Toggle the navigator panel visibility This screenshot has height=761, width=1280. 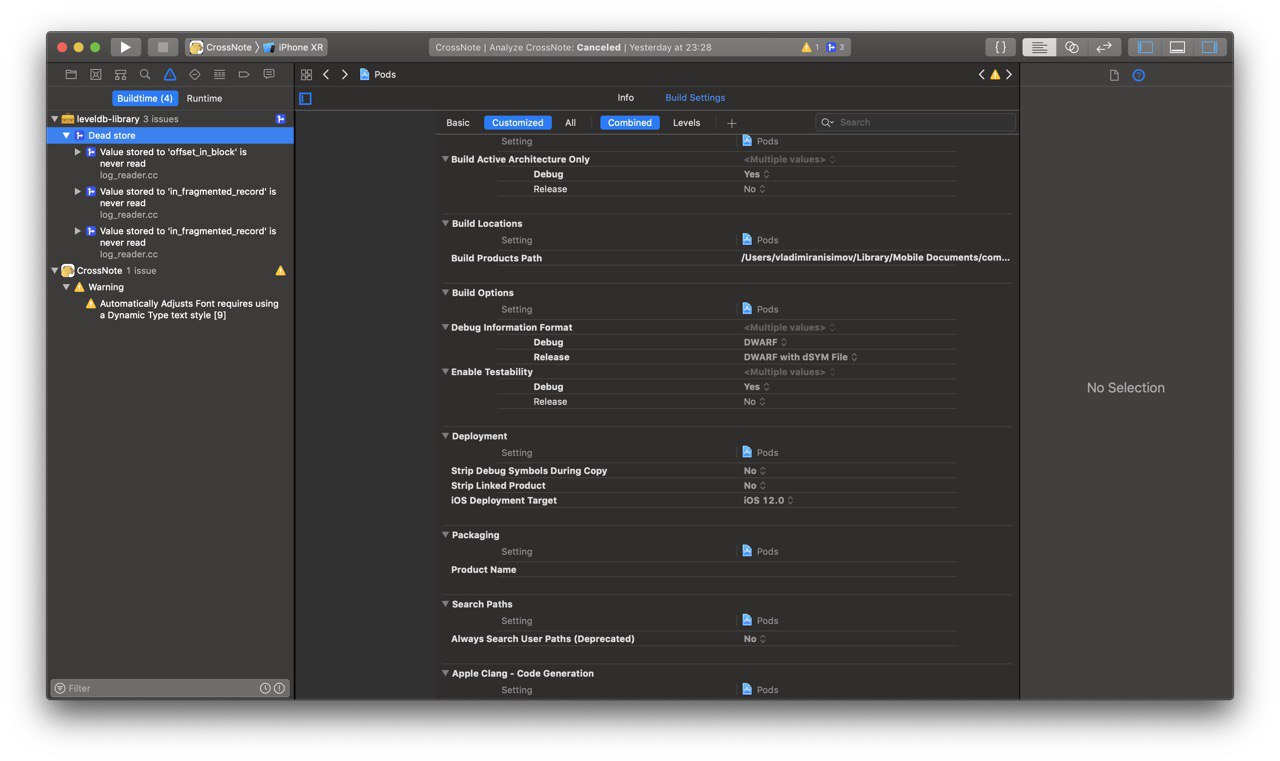1145,47
